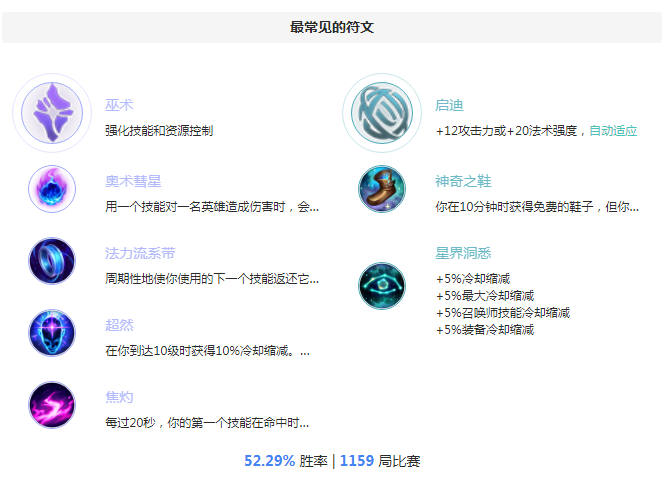Select the Manaflow Band (法力流系带) ring icon
Image resolution: width=670 pixels, height=494 pixels.
(x=52, y=261)
